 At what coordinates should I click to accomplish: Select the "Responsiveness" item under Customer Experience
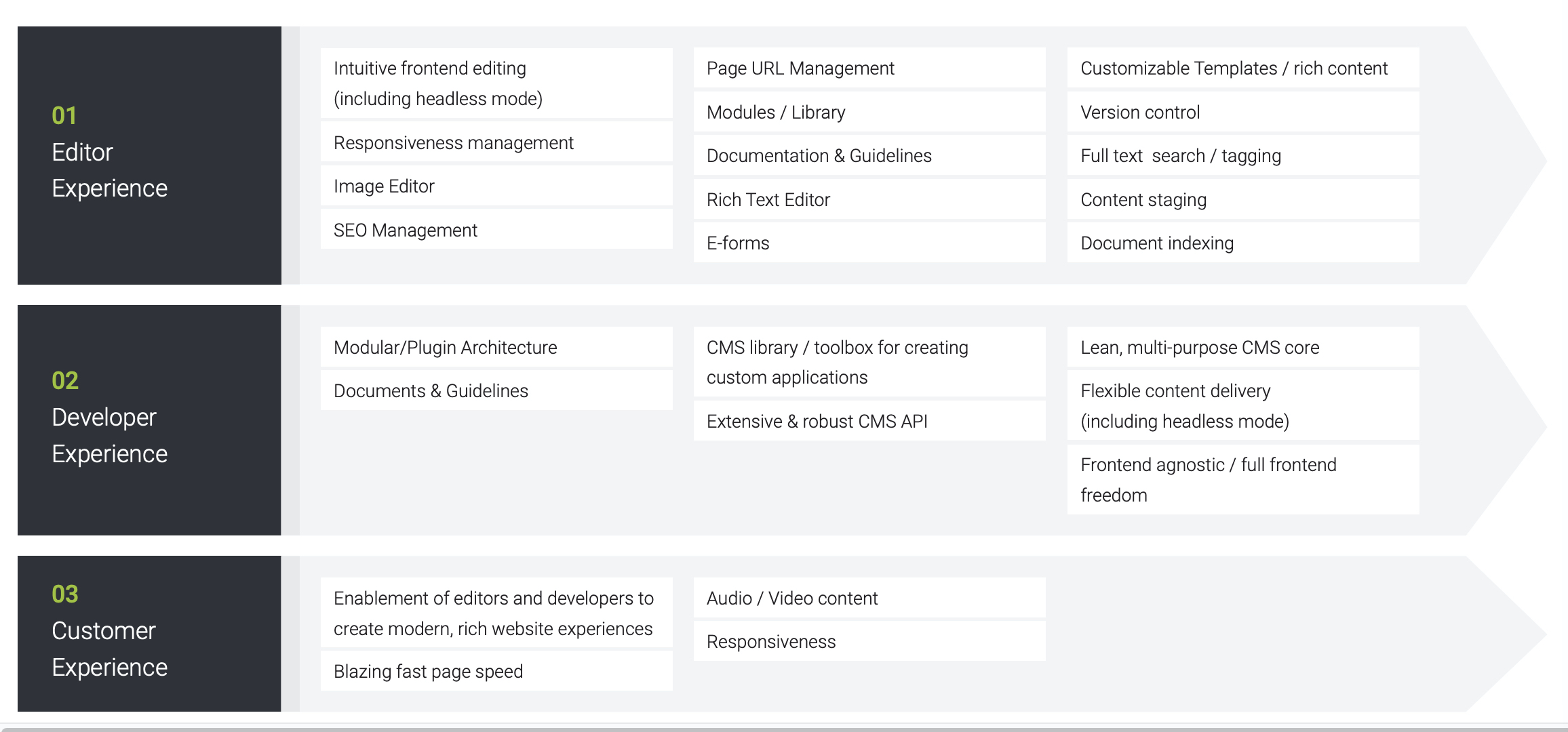click(869, 641)
